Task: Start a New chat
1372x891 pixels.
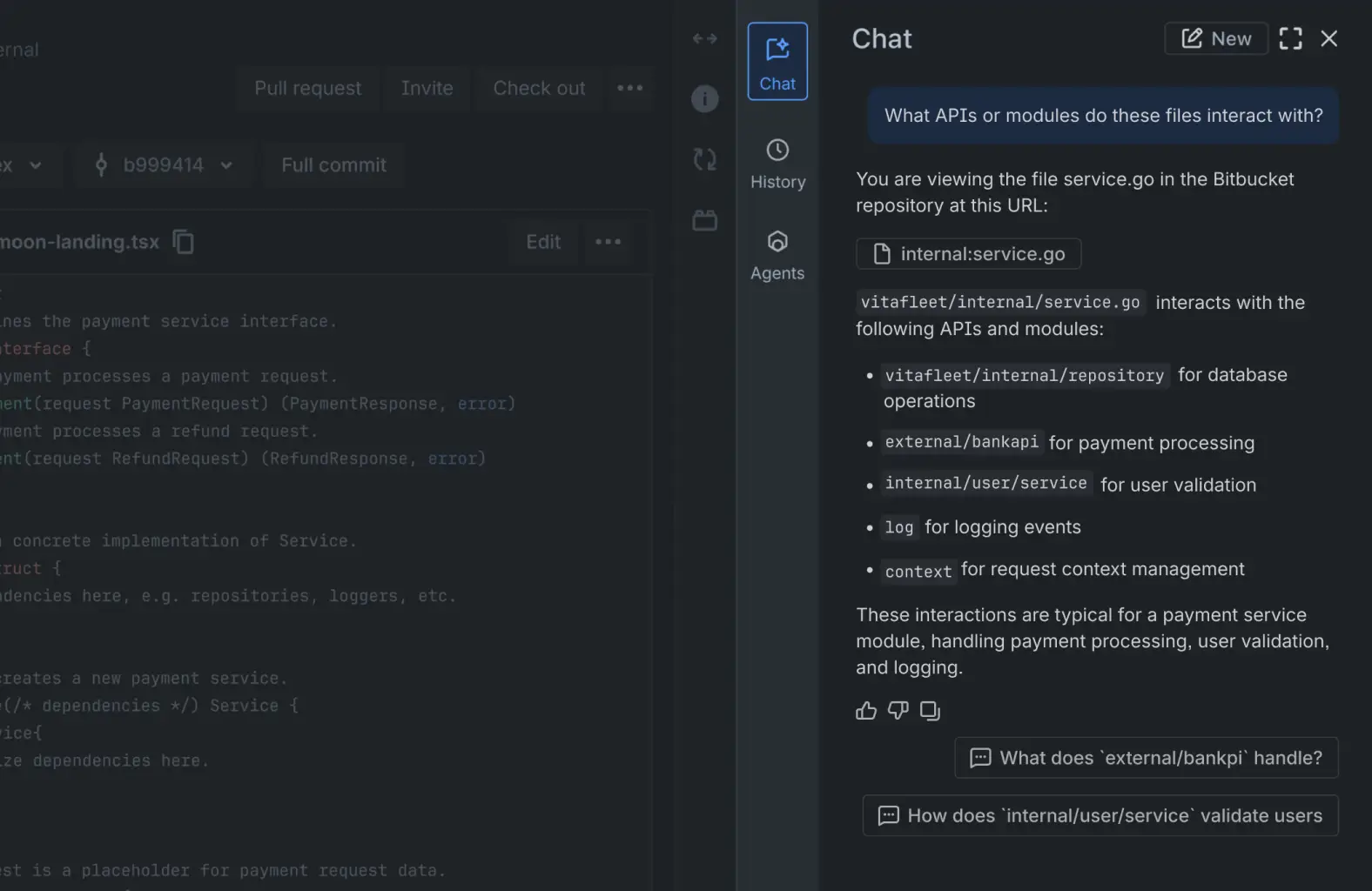Action: pyautogui.click(x=1215, y=38)
